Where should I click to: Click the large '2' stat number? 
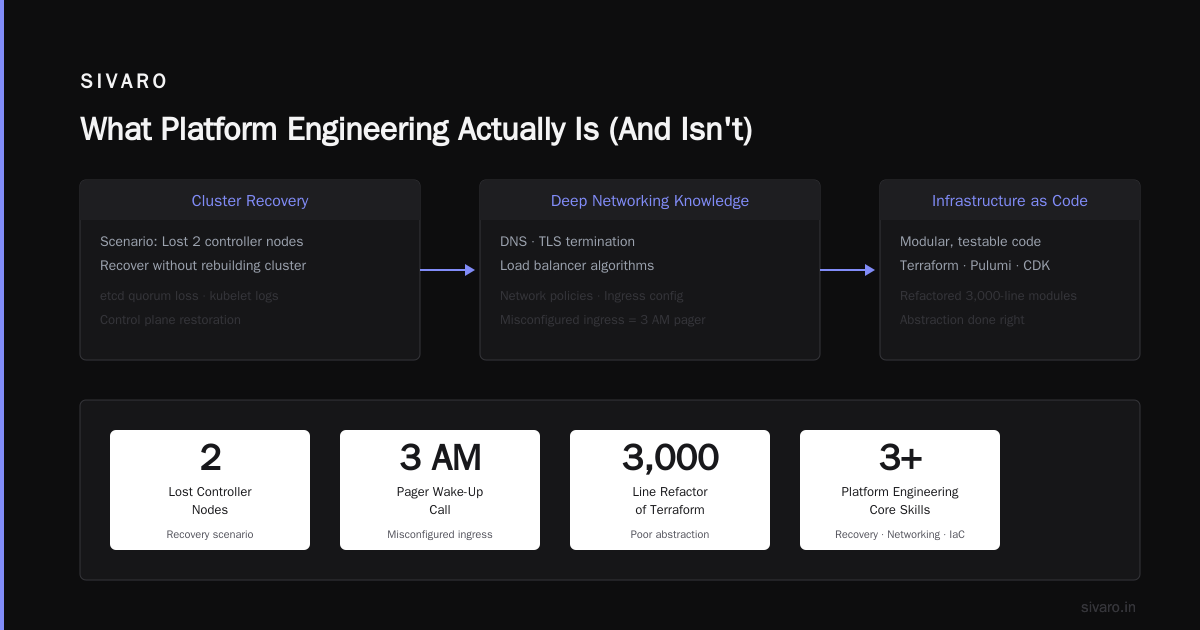(210, 457)
